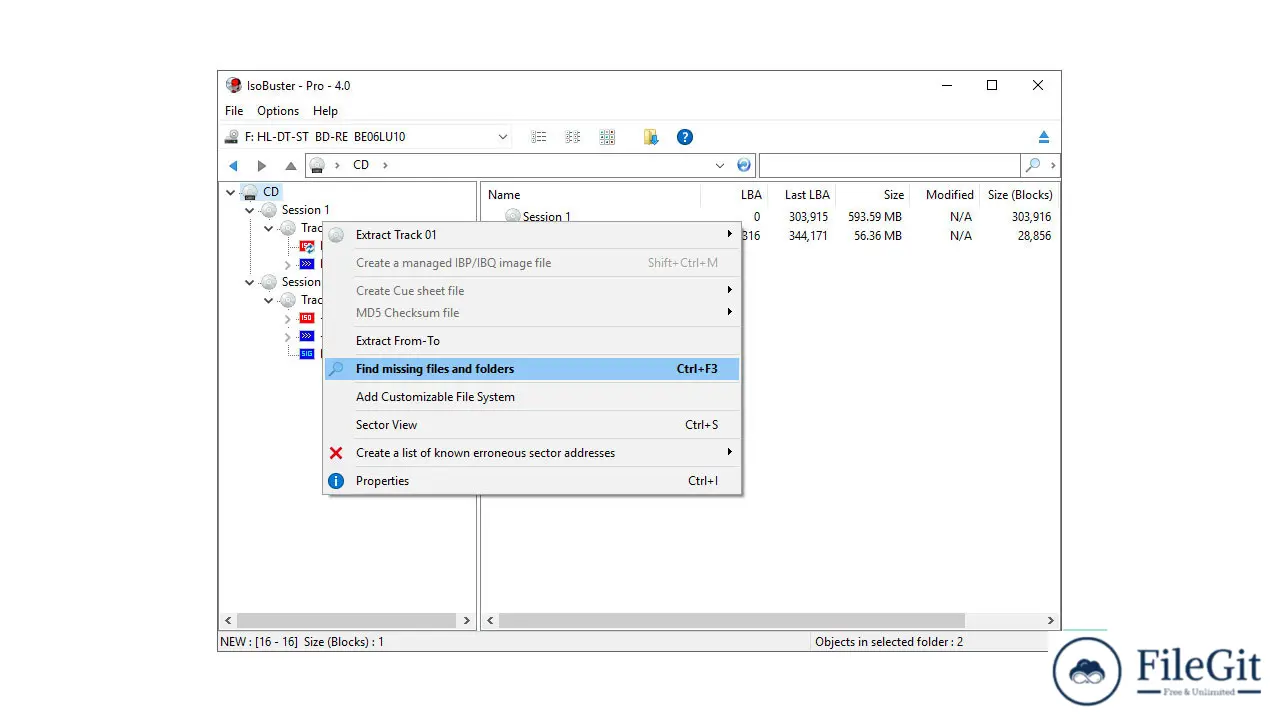Select Session 1 row in file list
1280x720 pixels.
click(x=546, y=217)
